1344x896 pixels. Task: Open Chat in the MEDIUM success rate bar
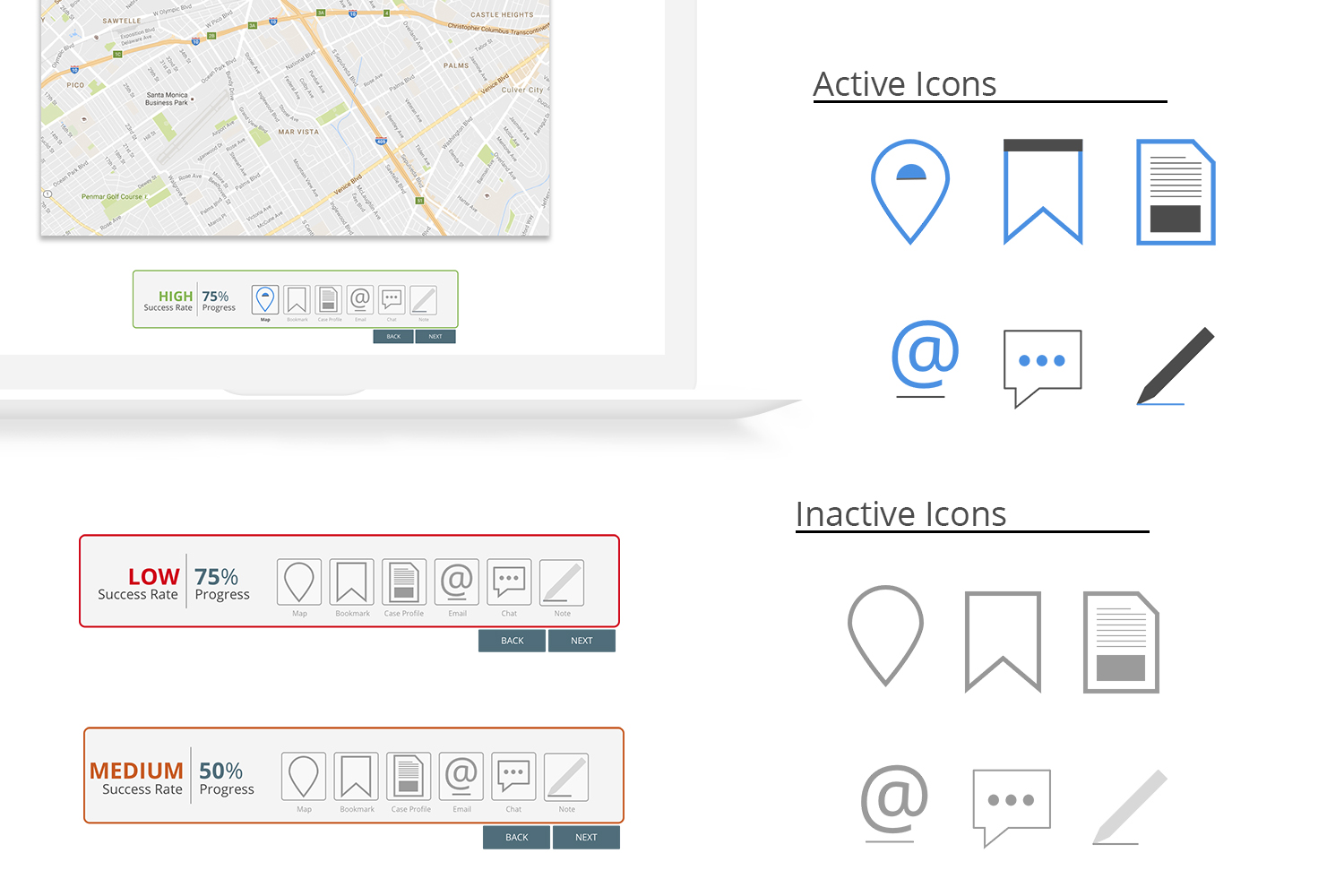tap(513, 776)
